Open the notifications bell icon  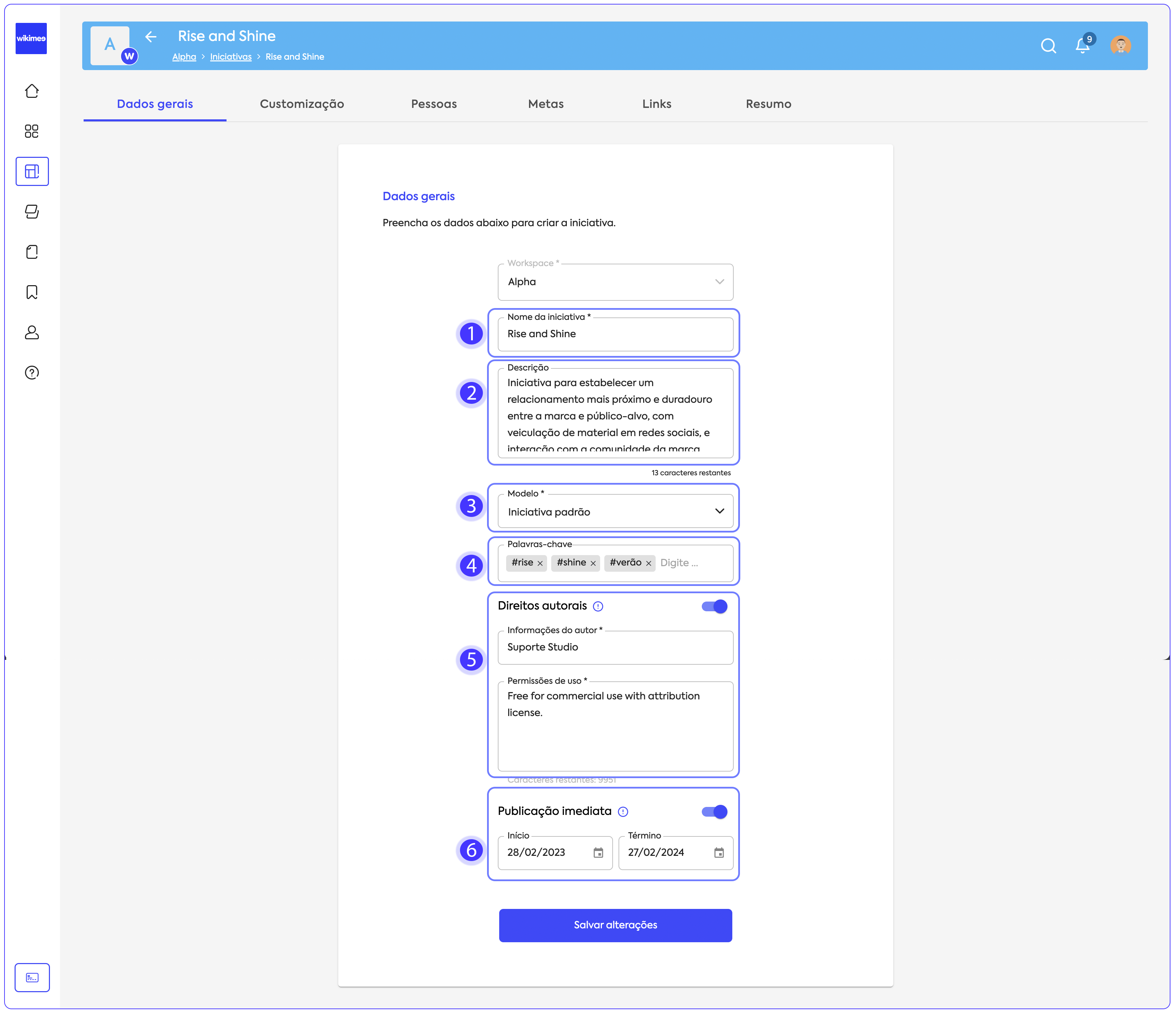point(1082,46)
